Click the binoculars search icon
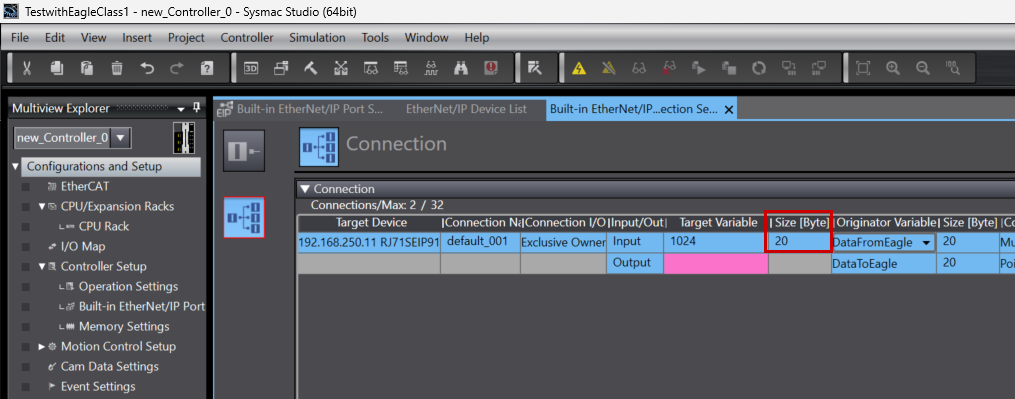 click(461, 68)
